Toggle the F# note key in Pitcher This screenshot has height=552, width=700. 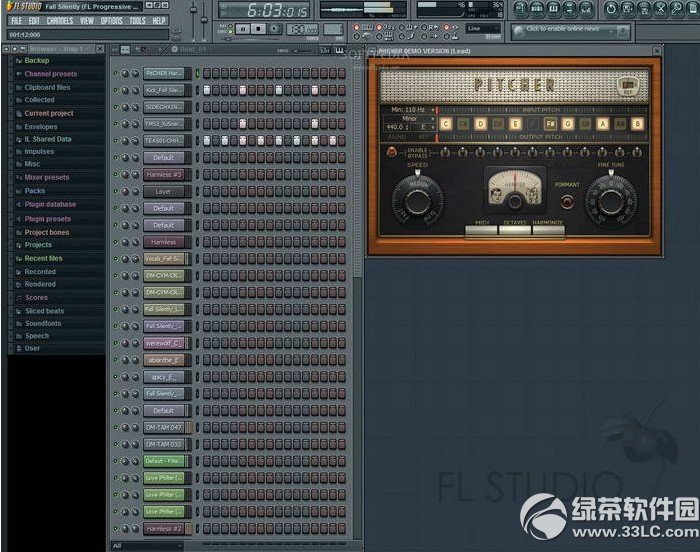click(550, 124)
